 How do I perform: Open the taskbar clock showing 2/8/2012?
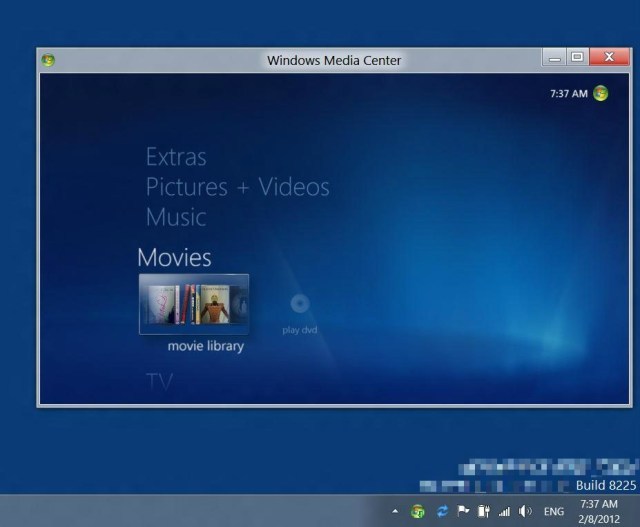coord(599,511)
